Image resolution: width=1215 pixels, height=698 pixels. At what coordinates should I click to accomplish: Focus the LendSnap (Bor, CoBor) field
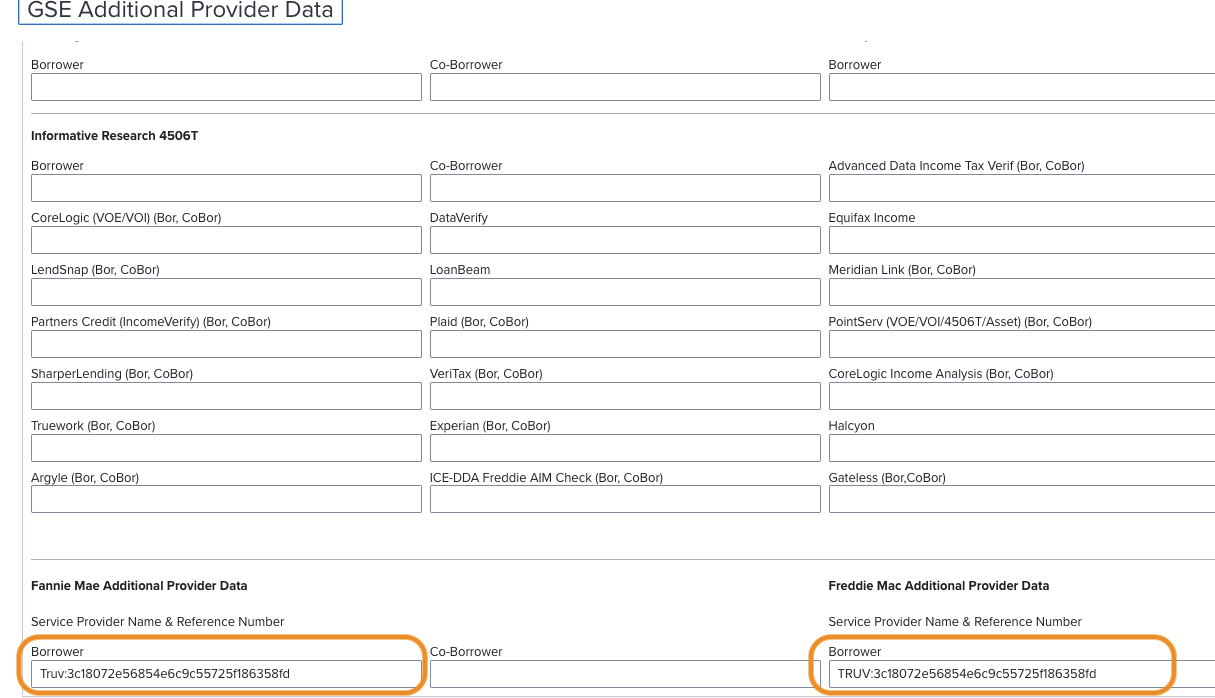226,292
